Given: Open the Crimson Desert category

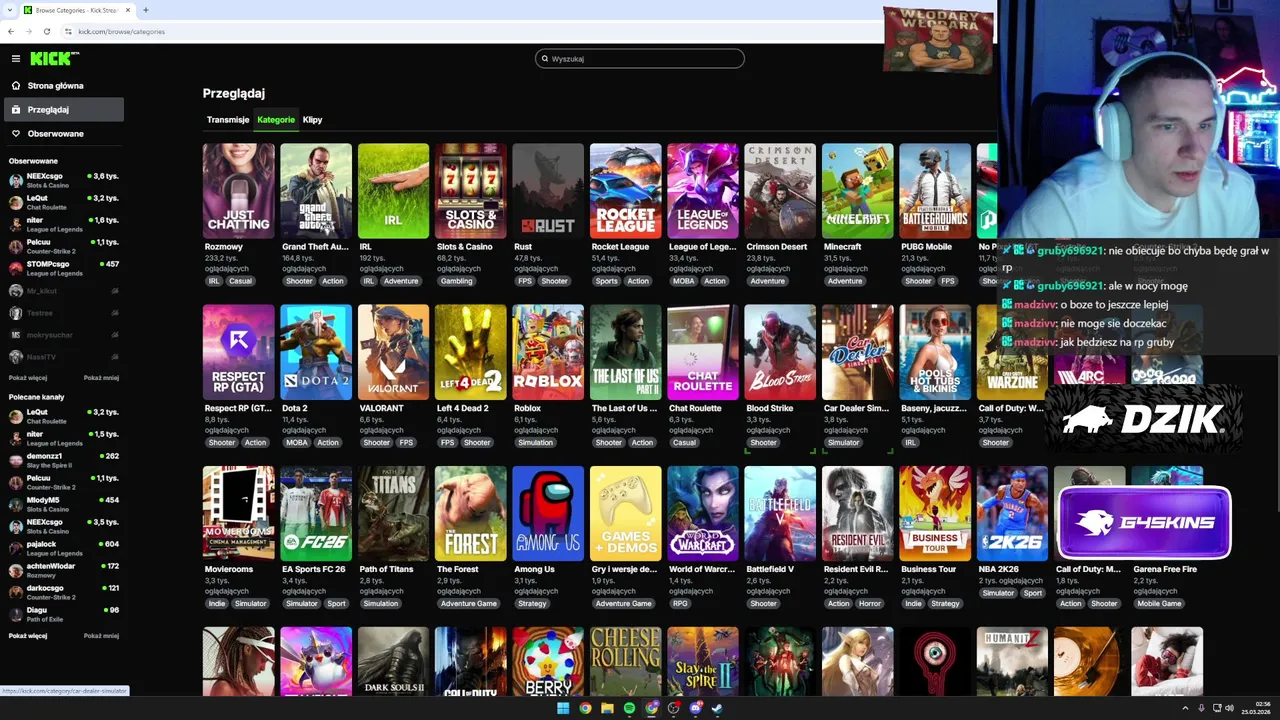Looking at the screenshot, I should click(x=780, y=191).
